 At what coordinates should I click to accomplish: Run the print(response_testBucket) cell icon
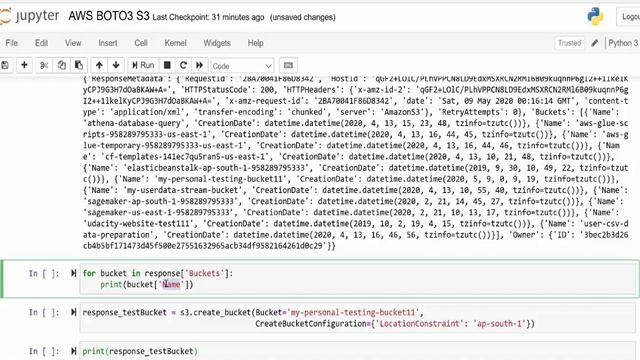pyautogui.click(x=73, y=351)
